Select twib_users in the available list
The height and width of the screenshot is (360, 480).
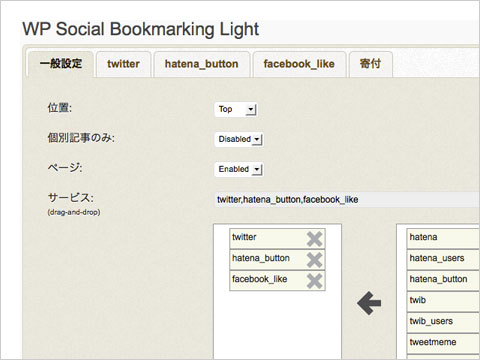pos(443,323)
